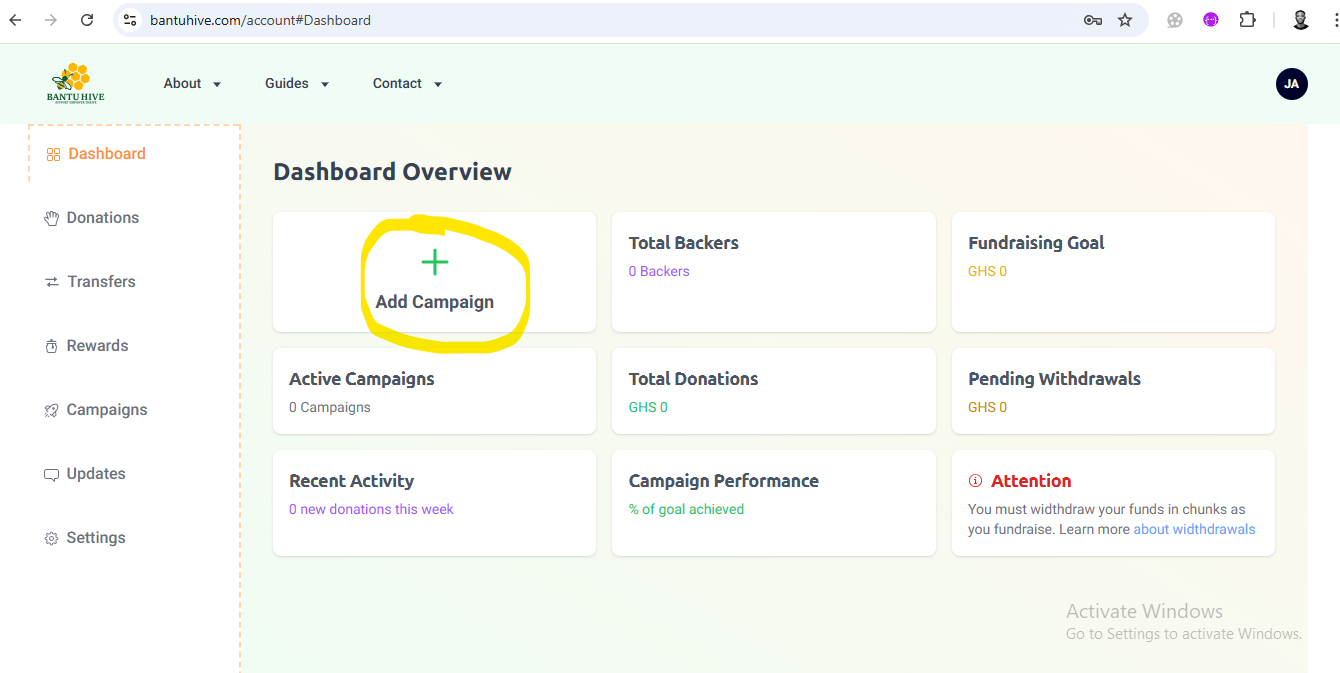Expand the Guides dropdown menu
Viewport: 1340px width, 673px height.
click(297, 84)
